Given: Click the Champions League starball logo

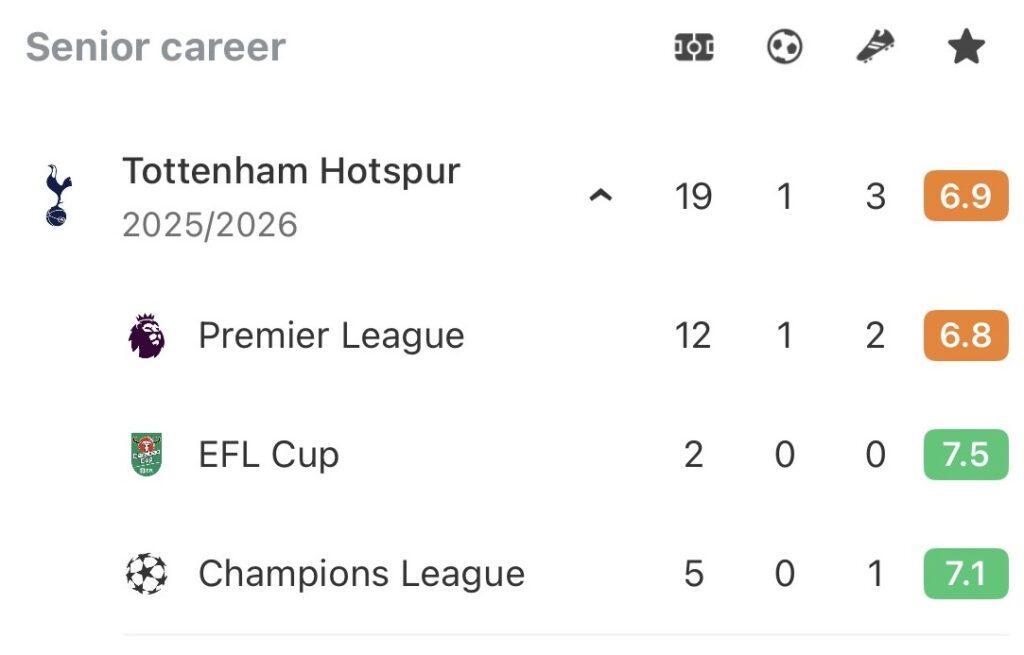Looking at the screenshot, I should click(146, 574).
